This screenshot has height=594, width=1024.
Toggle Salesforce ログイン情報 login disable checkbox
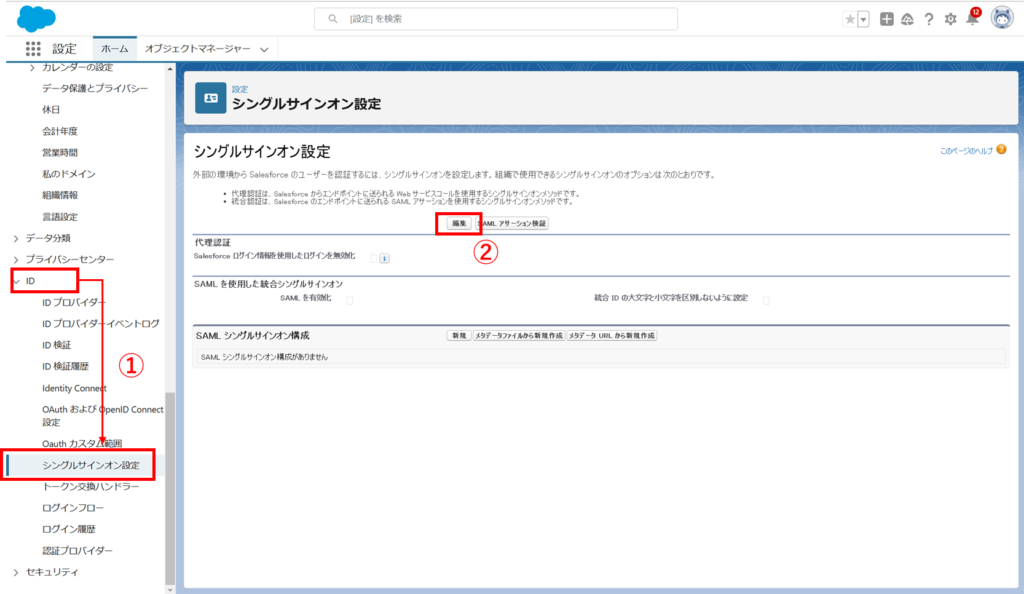[x=374, y=258]
